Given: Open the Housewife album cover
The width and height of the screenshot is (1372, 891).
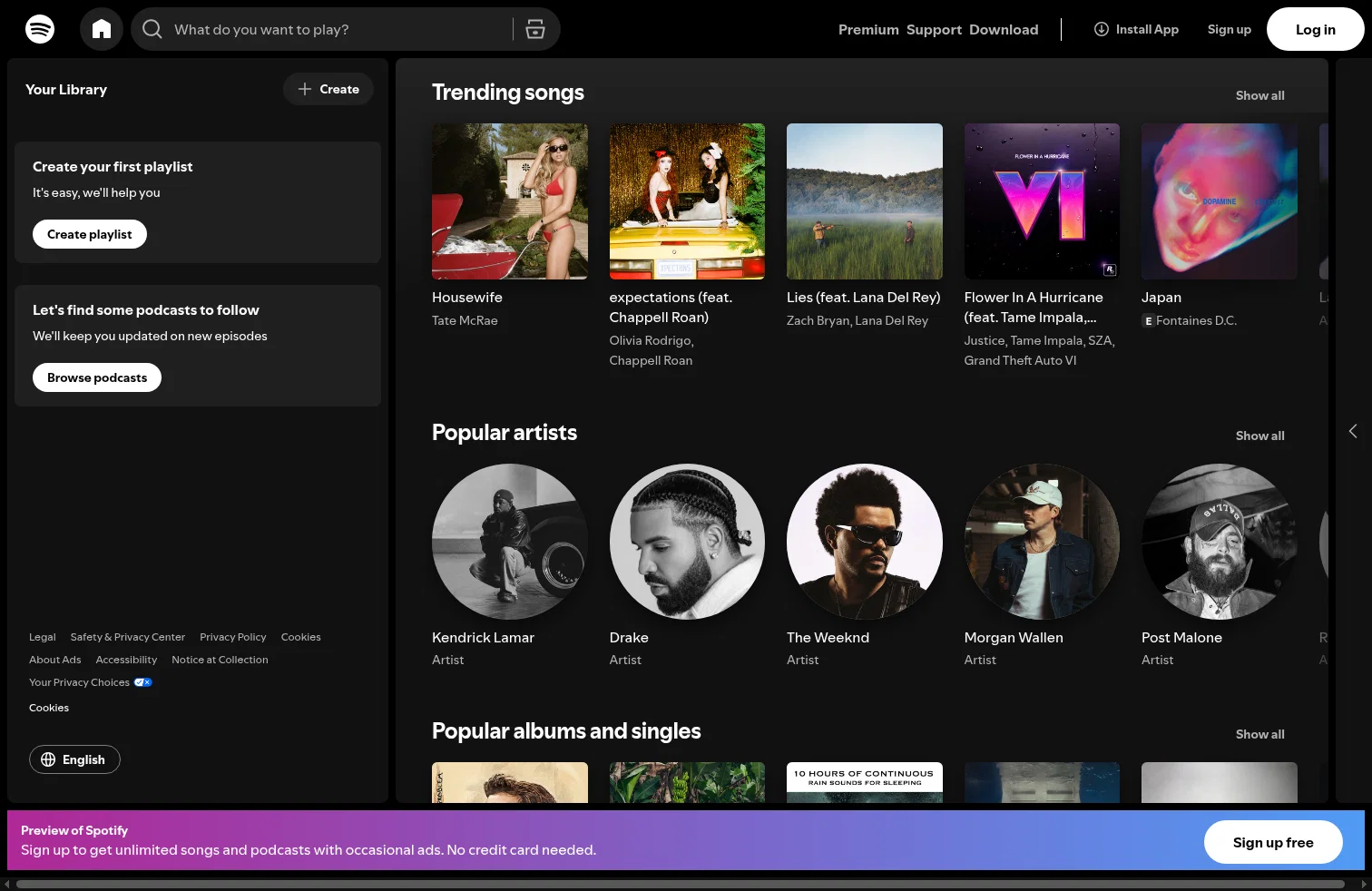Looking at the screenshot, I should pos(510,201).
